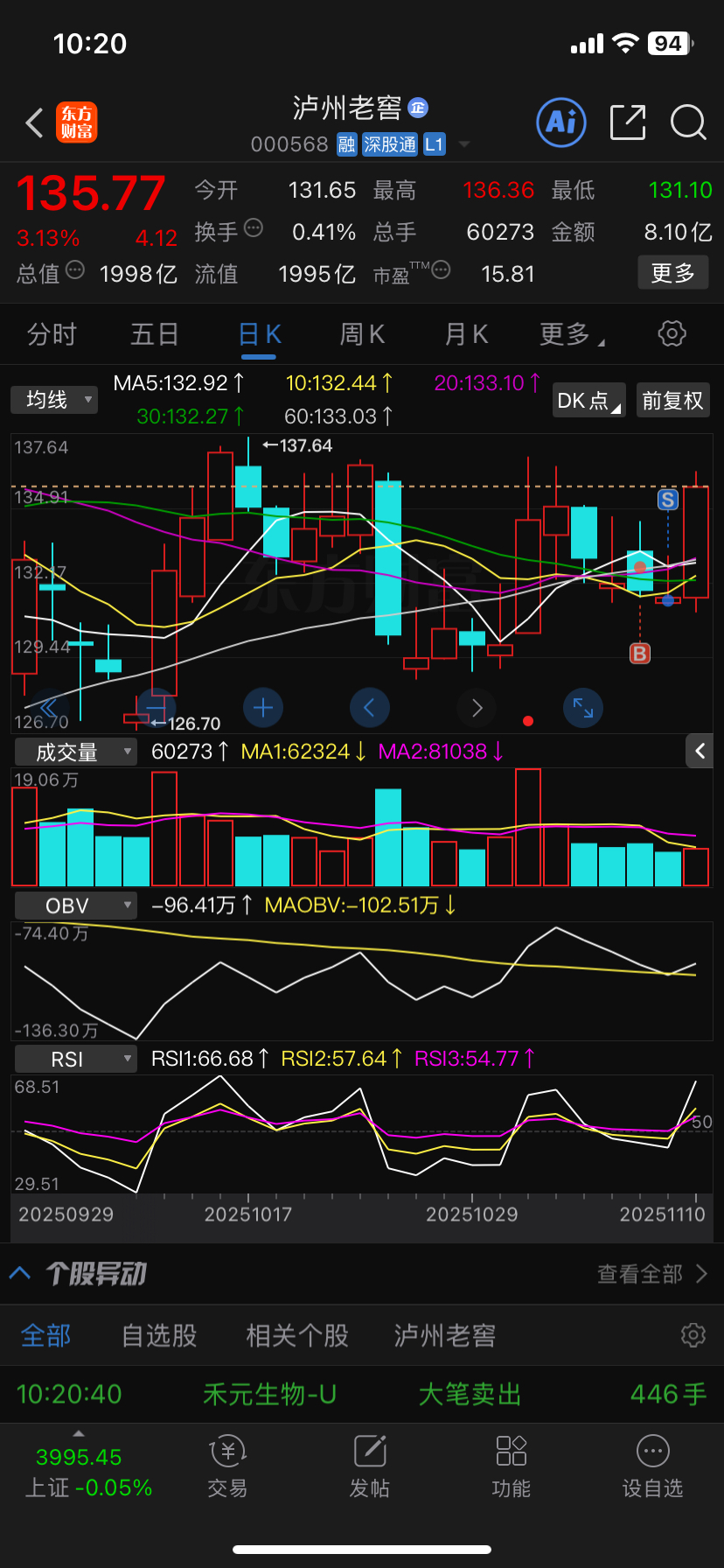
Task: Open the AI assistant icon
Action: tap(560, 122)
